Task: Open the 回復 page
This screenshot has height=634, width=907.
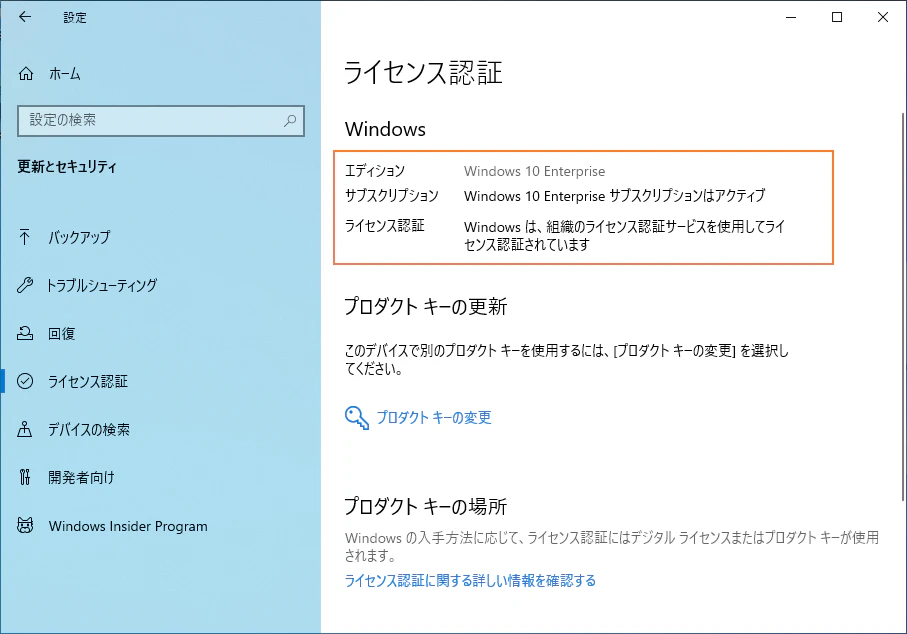Action: click(x=61, y=333)
